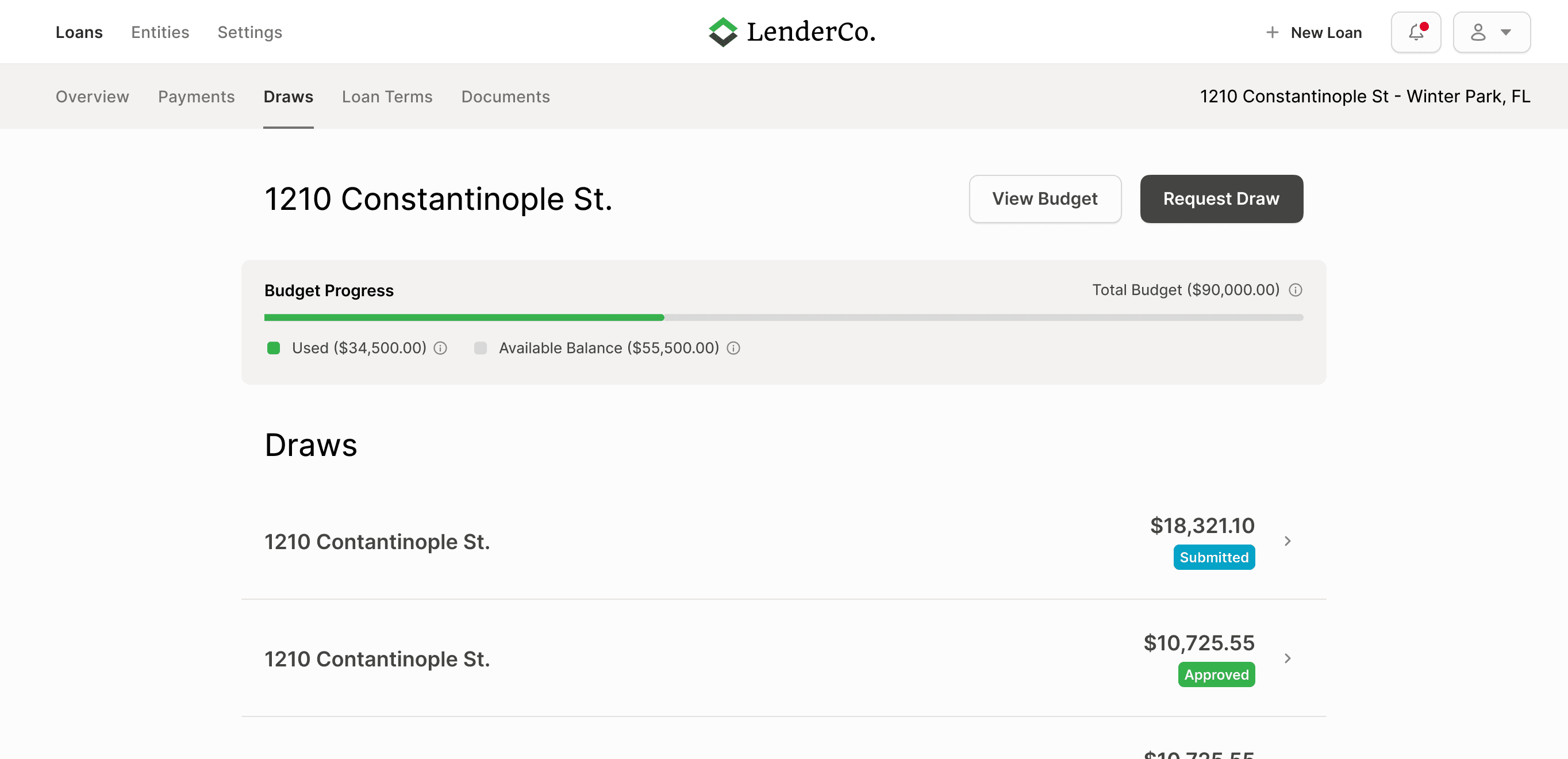This screenshot has height=759, width=1568.
Task: Click the gray Available Balance swatch
Action: [x=481, y=348]
